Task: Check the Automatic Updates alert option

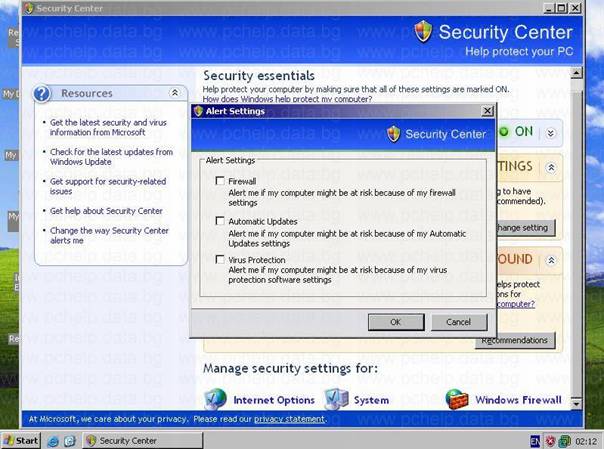Action: pos(220,221)
